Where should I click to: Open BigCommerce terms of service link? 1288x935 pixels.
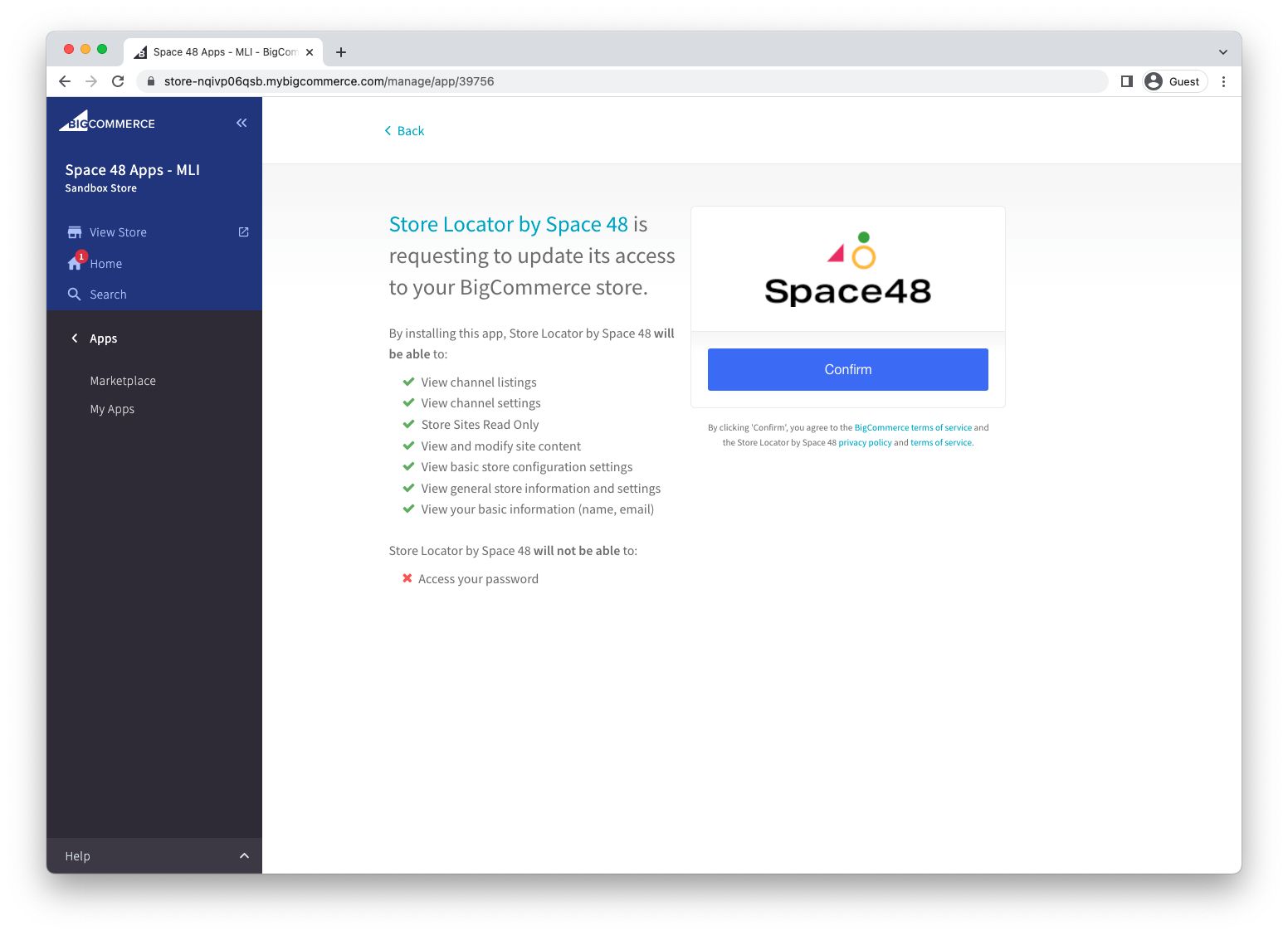click(913, 428)
